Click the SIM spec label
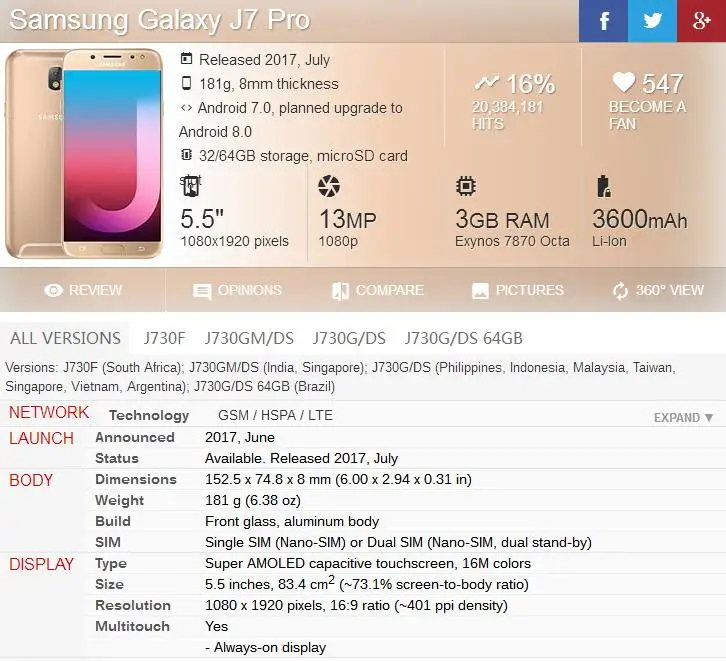Image resolution: width=726 pixels, height=661 pixels. (107, 542)
